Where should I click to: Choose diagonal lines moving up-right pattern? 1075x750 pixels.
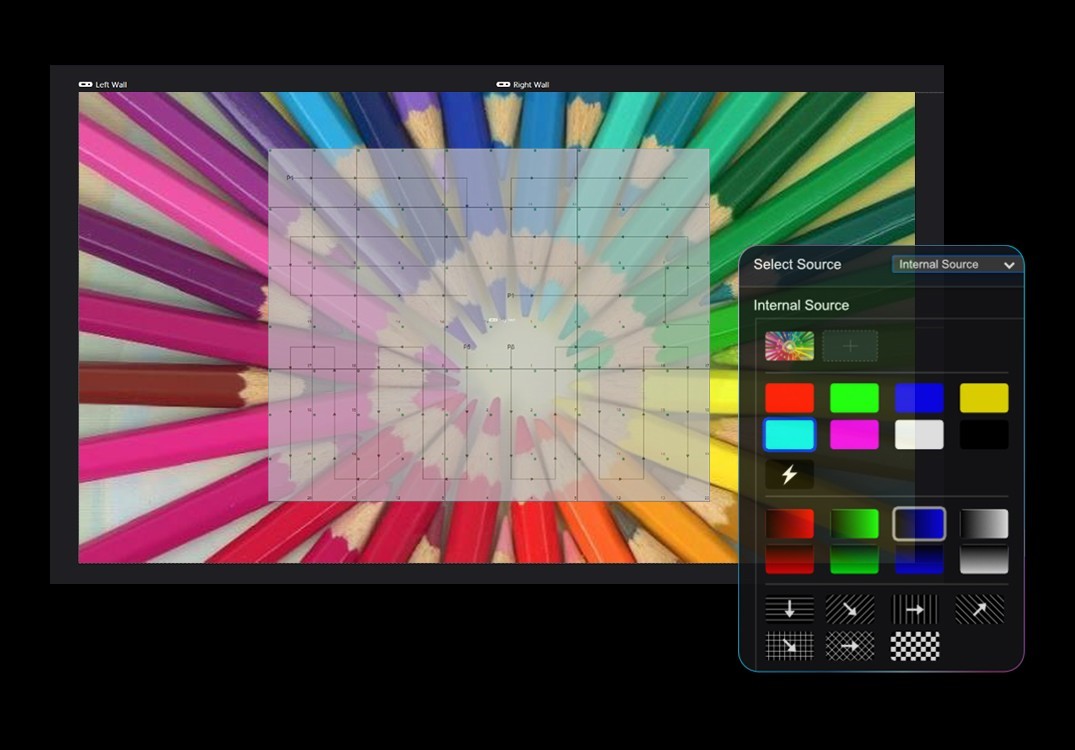(x=979, y=609)
